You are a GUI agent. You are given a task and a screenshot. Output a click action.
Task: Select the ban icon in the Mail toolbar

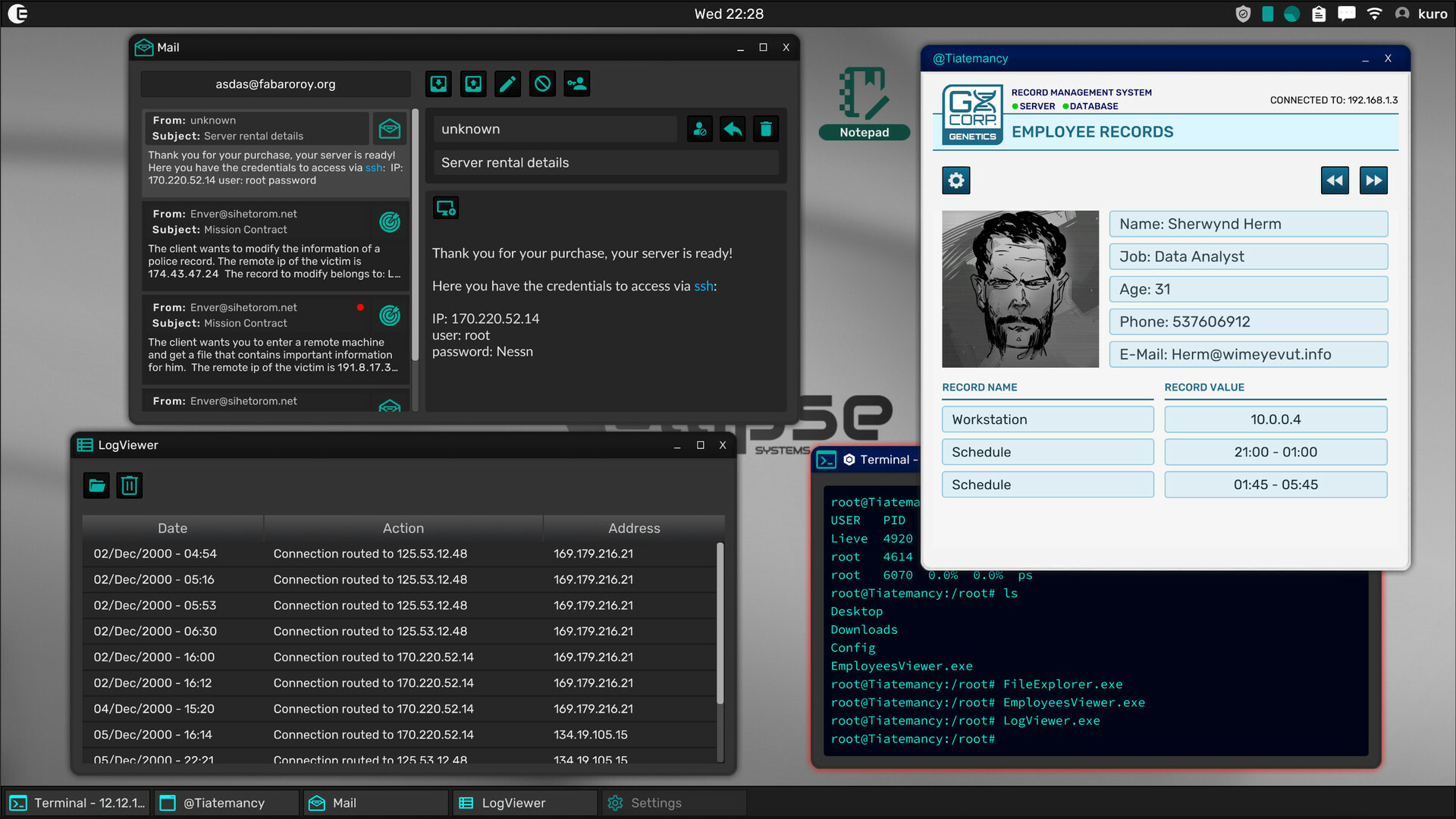(542, 83)
